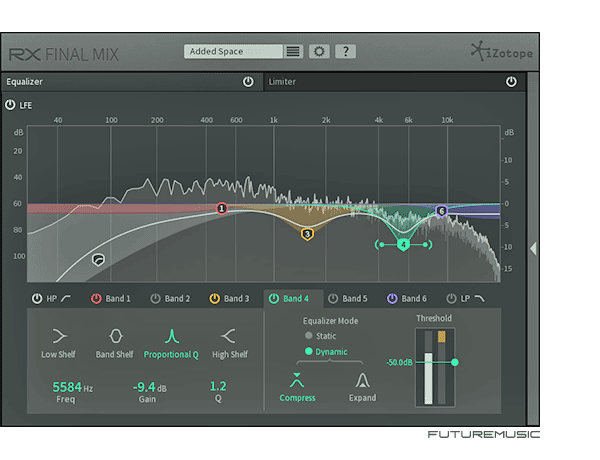Viewport: 600px width, 460px height.
Task: Open the help question mark button
Action: [x=346, y=51]
